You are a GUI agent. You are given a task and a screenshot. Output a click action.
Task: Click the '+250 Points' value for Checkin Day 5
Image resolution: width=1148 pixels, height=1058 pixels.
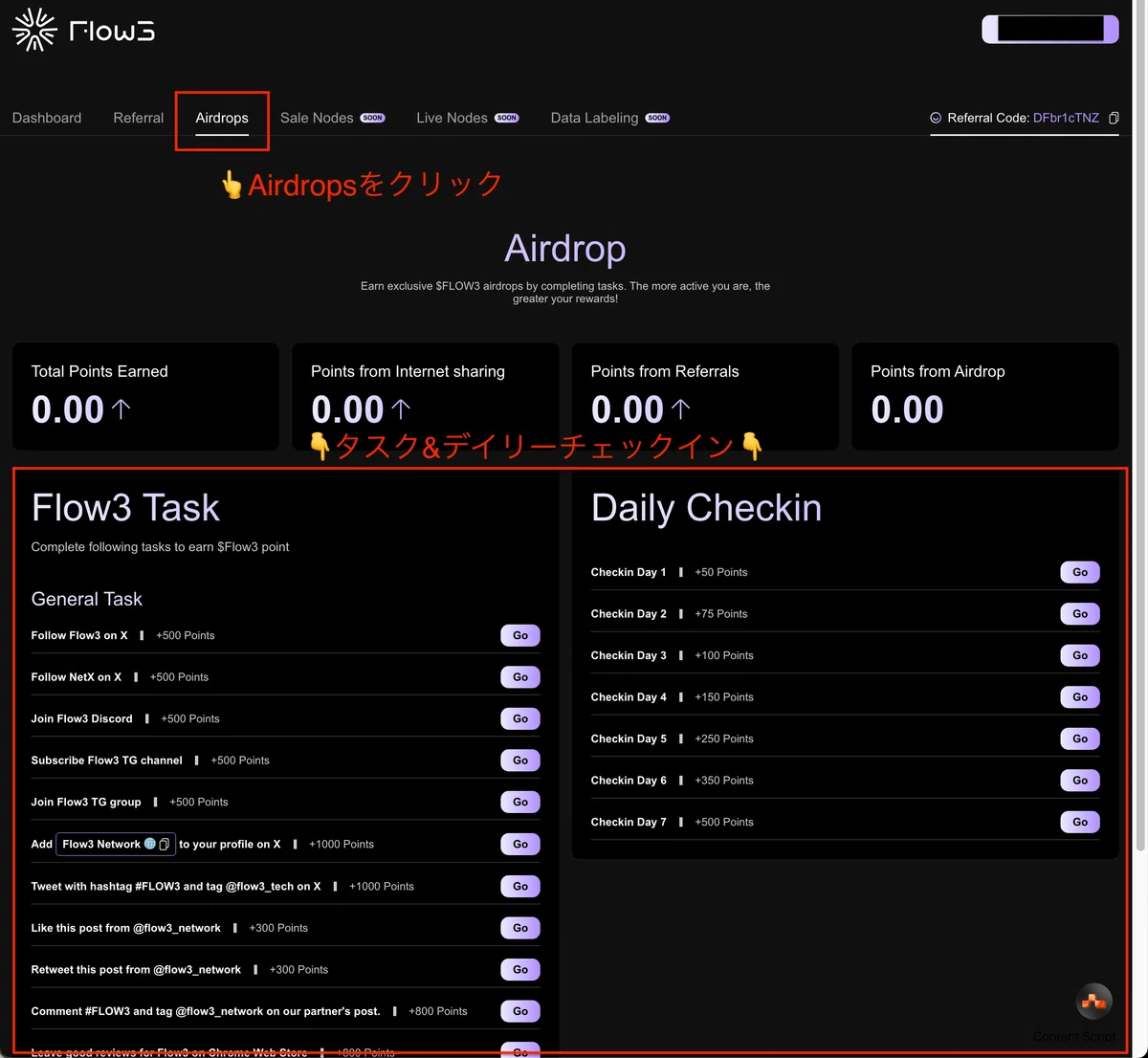tap(724, 738)
